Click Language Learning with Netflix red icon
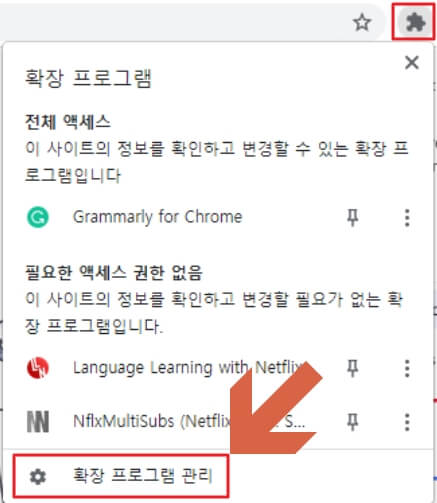 coord(38,368)
